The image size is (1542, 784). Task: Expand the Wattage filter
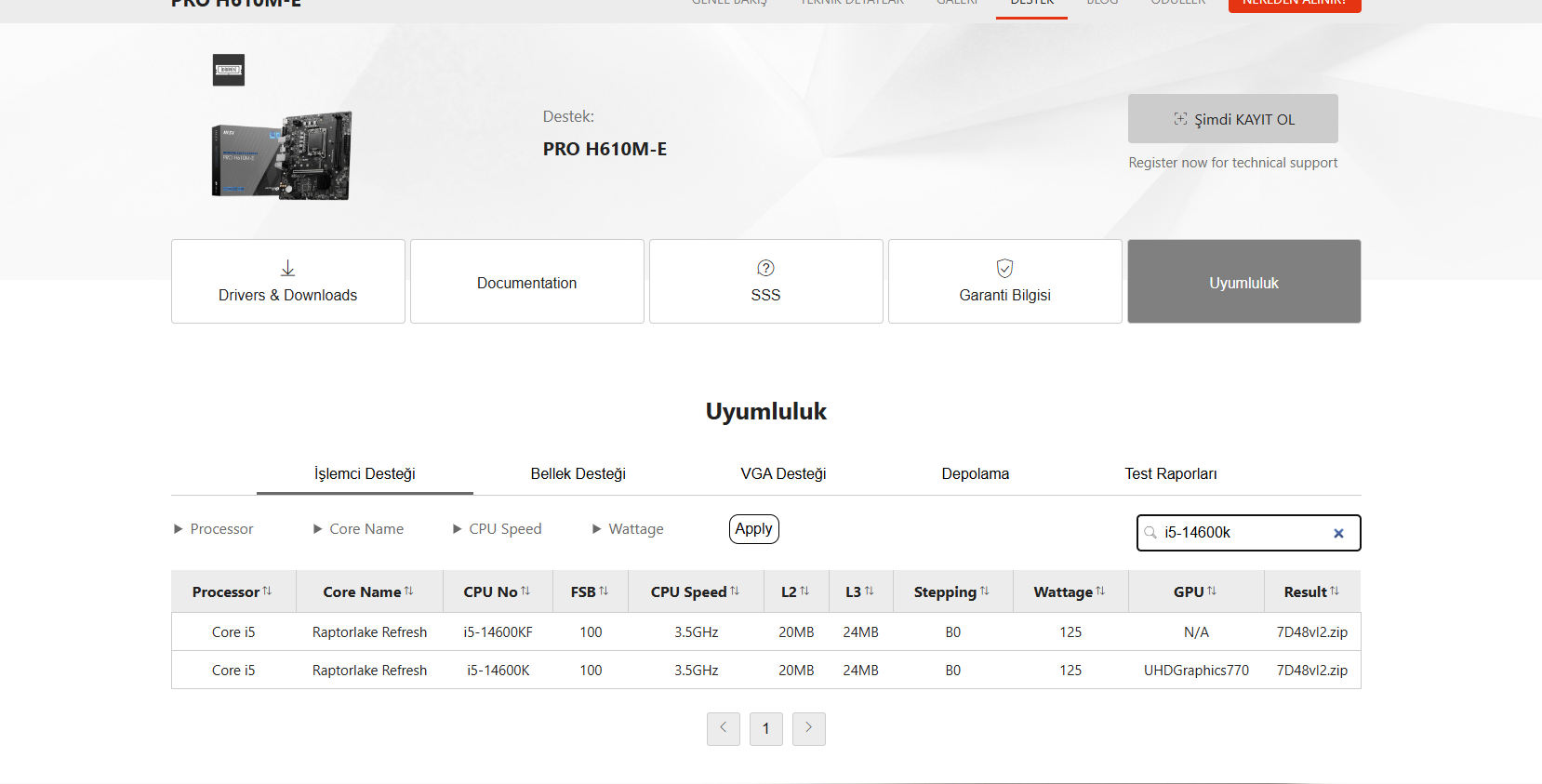[628, 529]
